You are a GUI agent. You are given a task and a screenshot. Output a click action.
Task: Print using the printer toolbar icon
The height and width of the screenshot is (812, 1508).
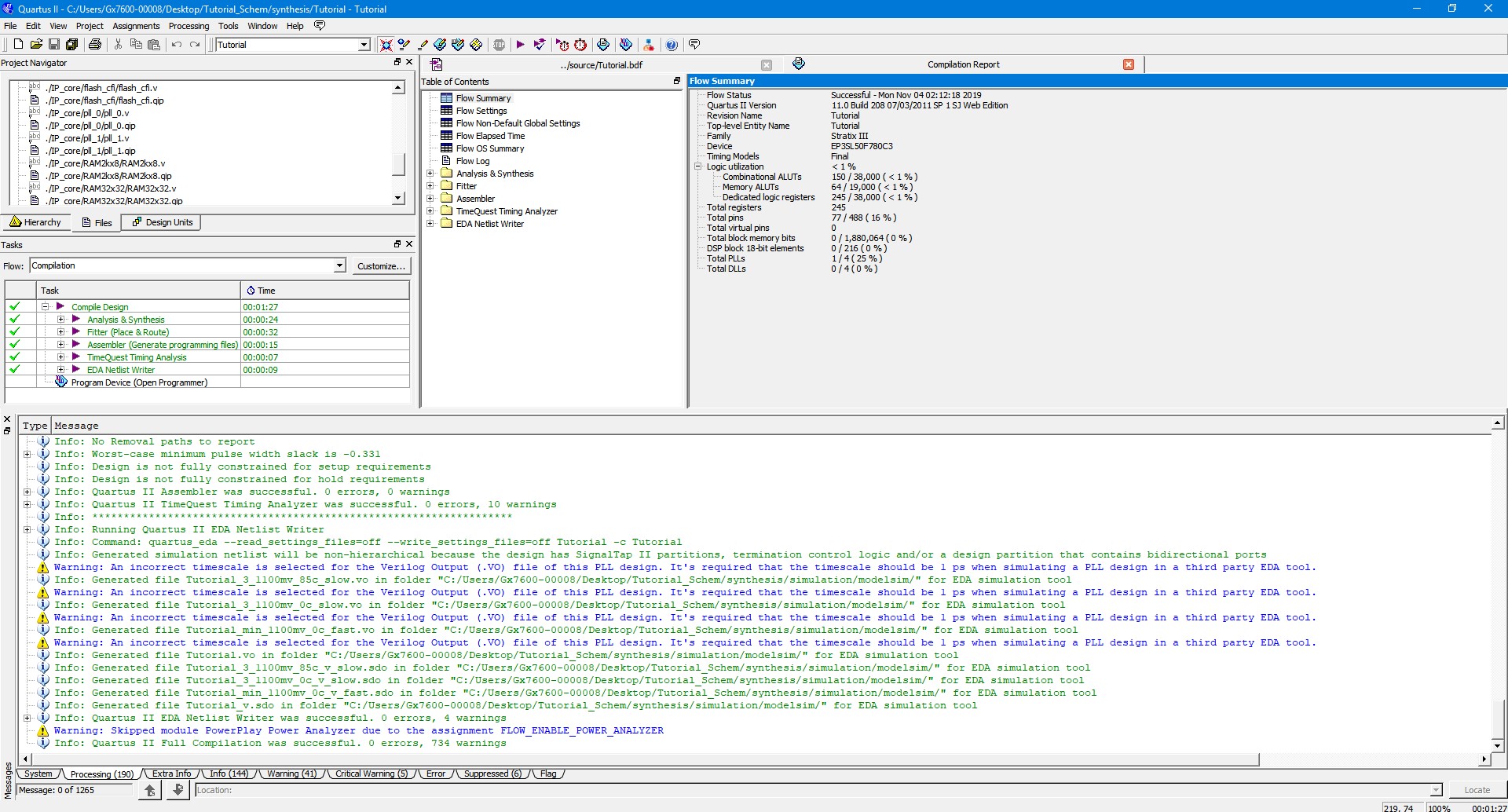95,45
